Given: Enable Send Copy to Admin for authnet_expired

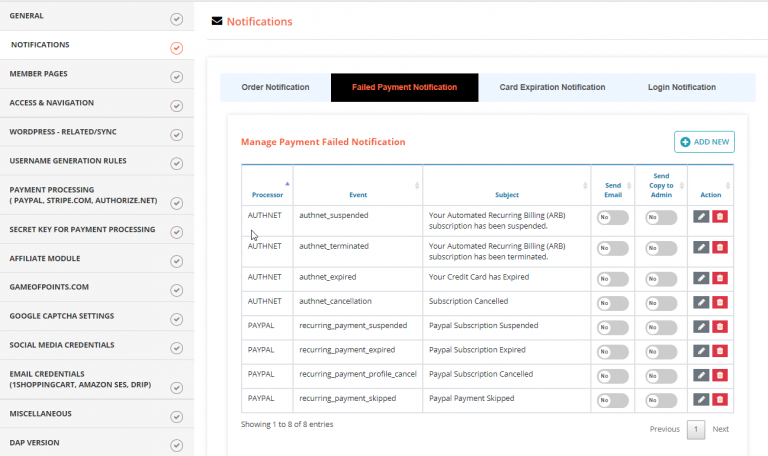Looking at the screenshot, I should point(660,278).
